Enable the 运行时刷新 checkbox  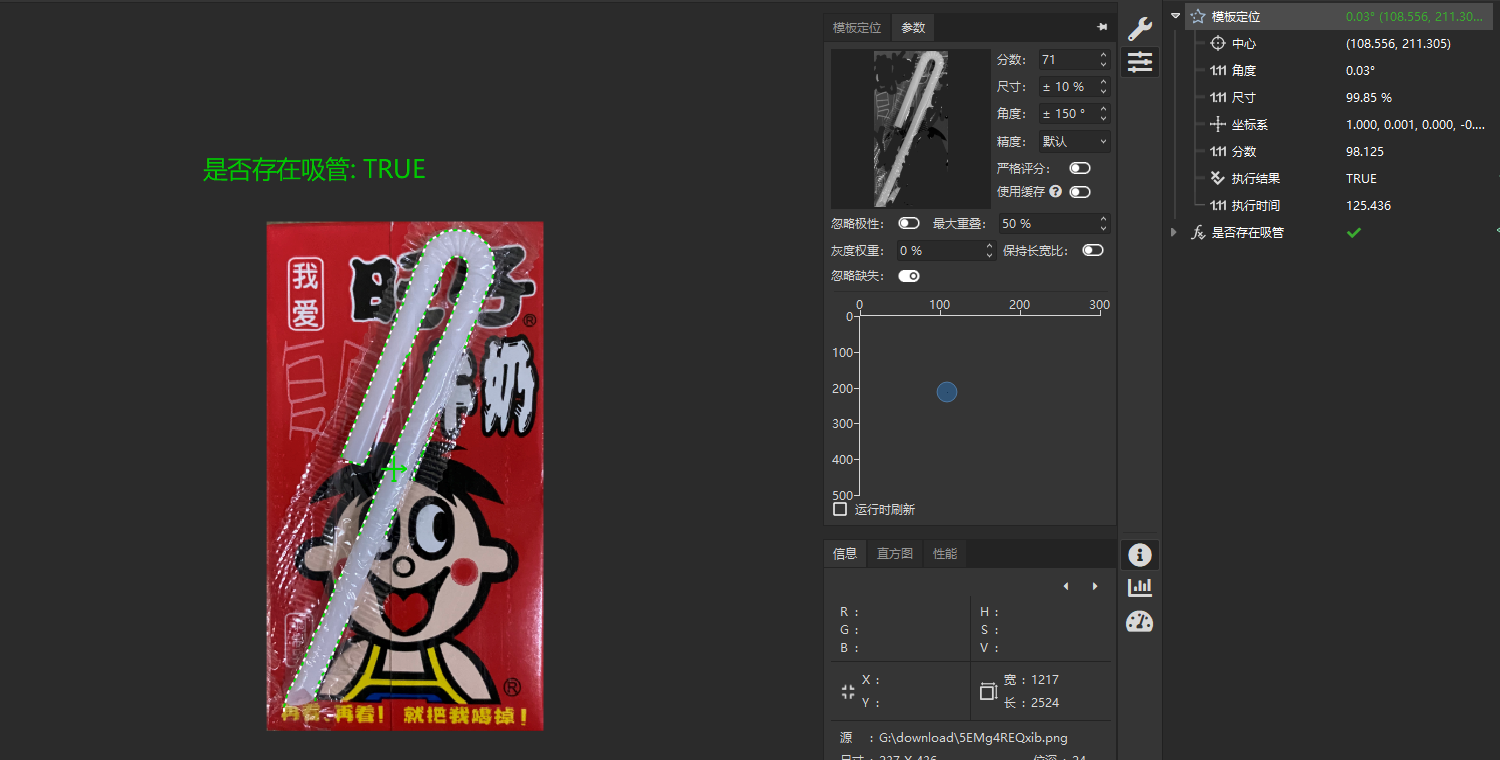pos(840,509)
